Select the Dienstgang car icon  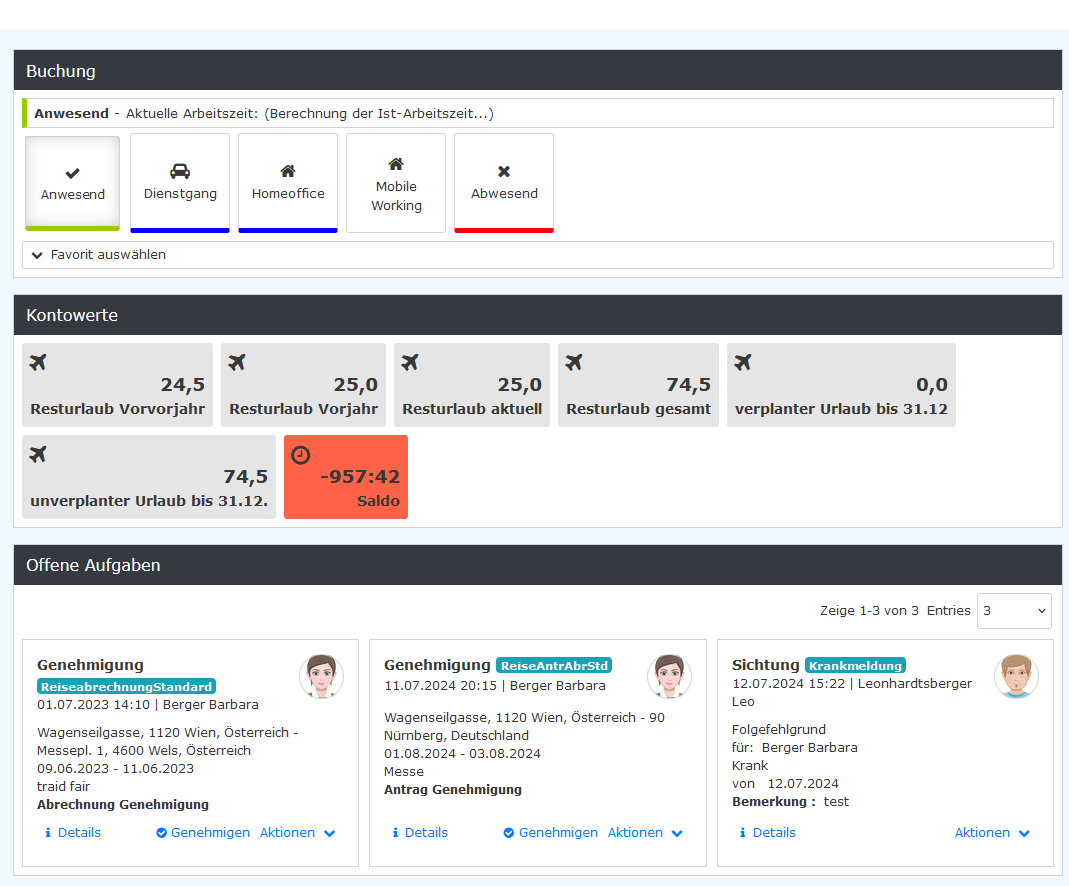(180, 171)
